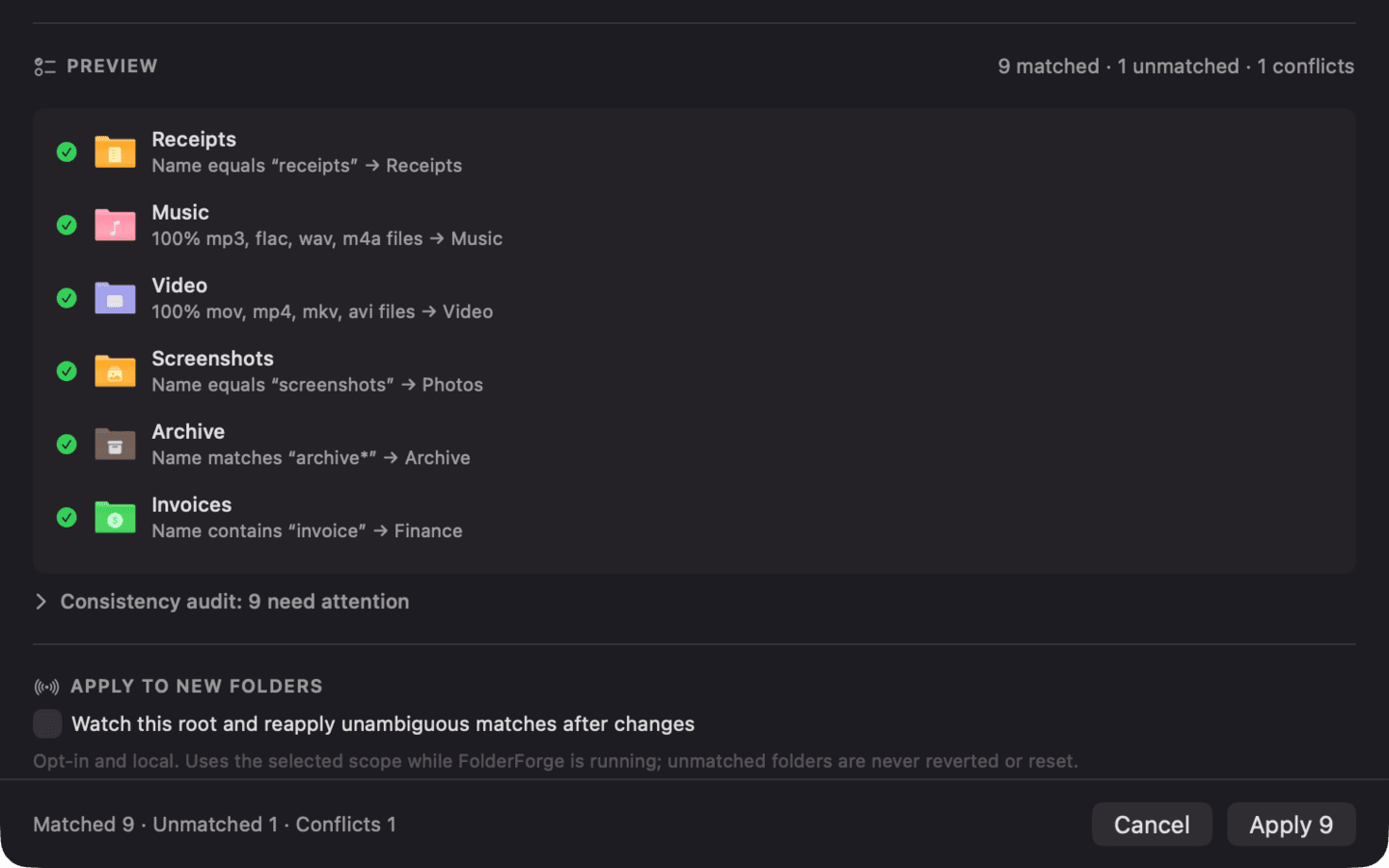Screen dimensions: 1389x868
Task: Select the Invoices row title
Action: pos(192,504)
